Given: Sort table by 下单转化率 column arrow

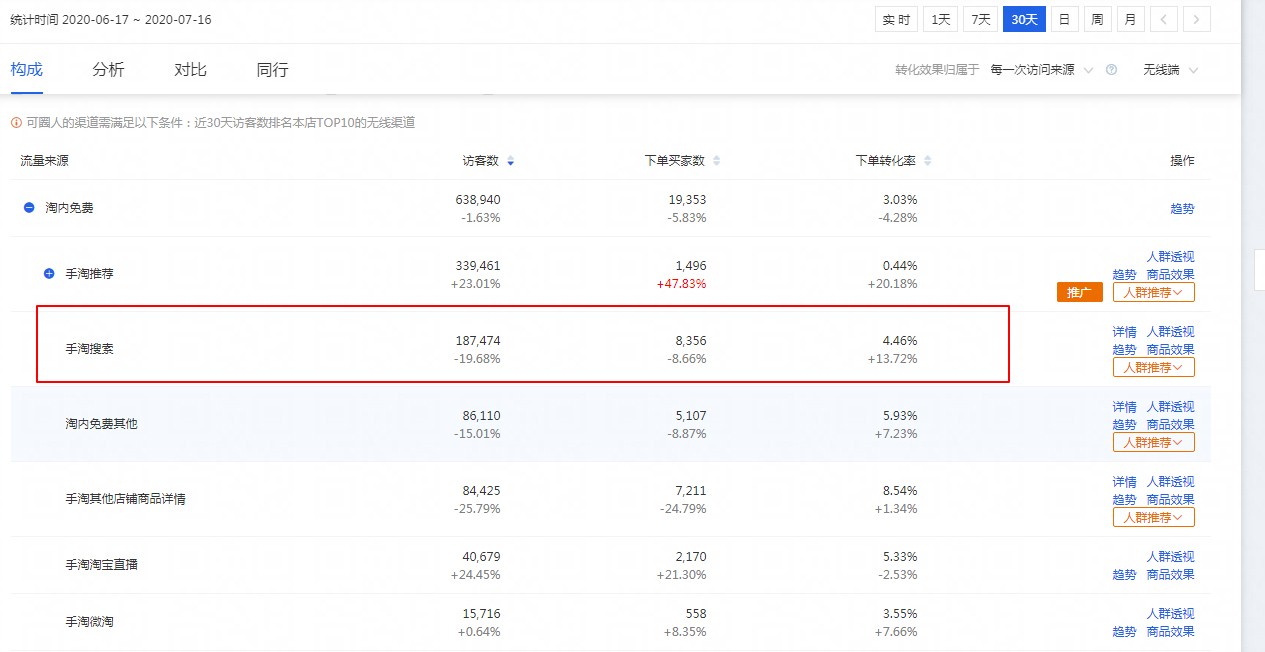Looking at the screenshot, I should [x=927, y=161].
